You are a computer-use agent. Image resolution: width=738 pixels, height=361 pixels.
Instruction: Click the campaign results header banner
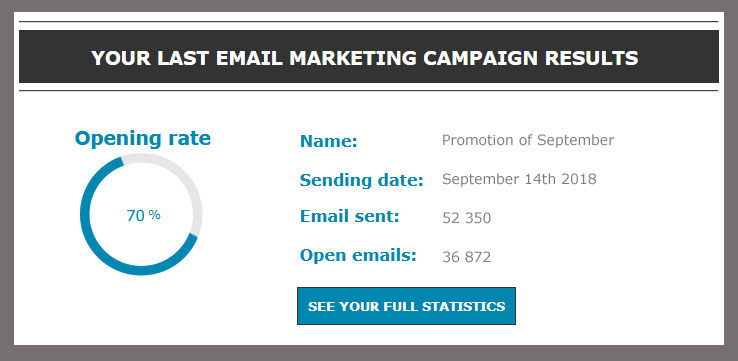tap(369, 56)
